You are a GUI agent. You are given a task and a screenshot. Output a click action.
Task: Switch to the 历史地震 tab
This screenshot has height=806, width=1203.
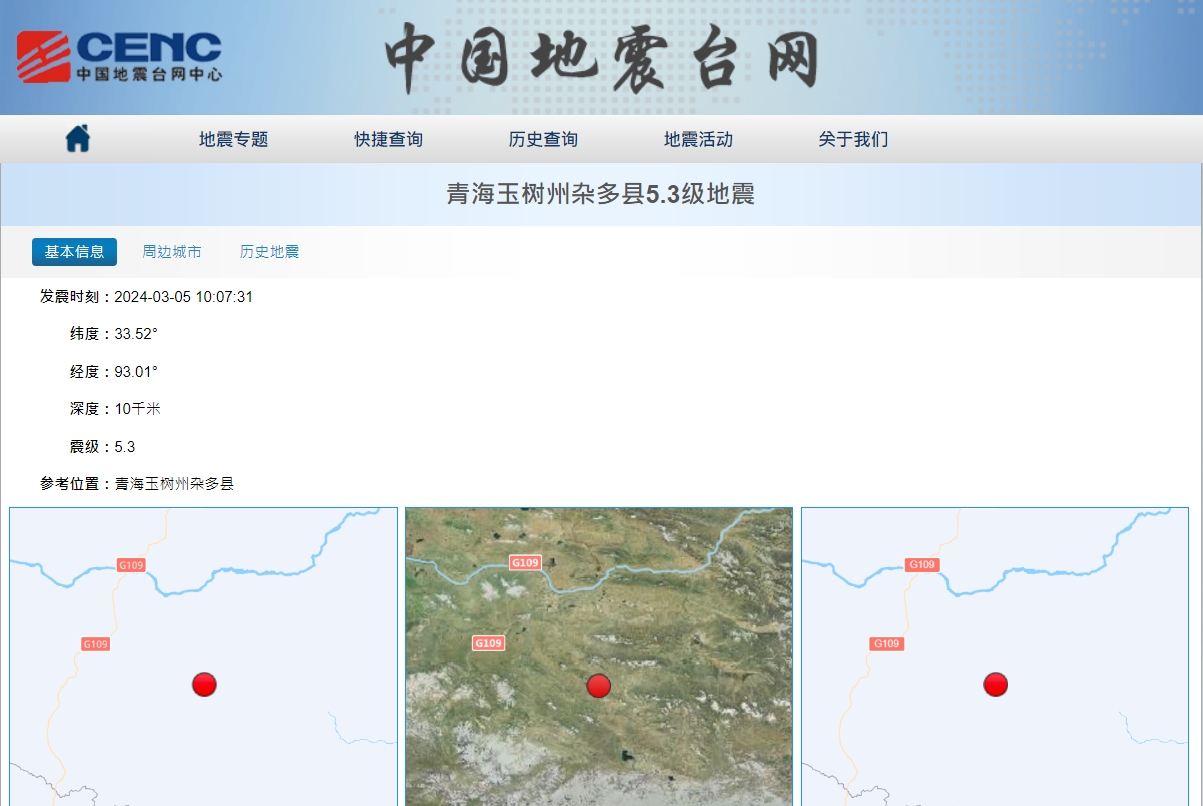pos(269,252)
